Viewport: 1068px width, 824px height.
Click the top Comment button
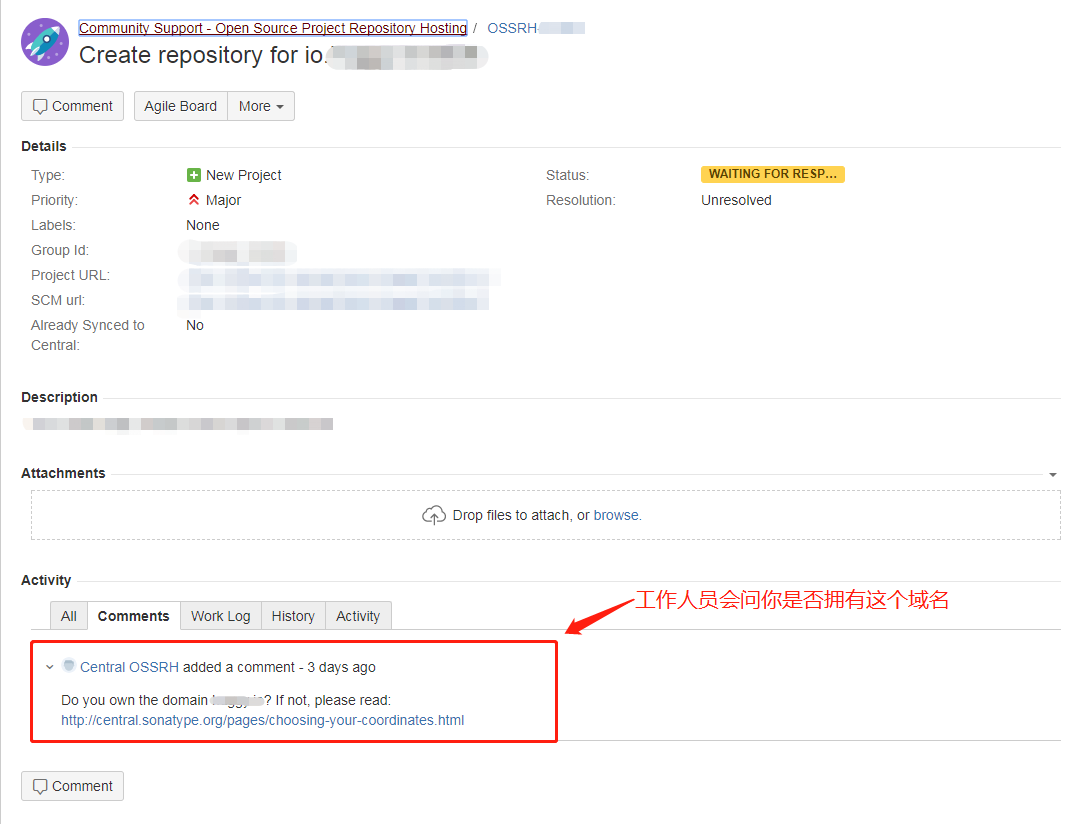click(x=72, y=106)
